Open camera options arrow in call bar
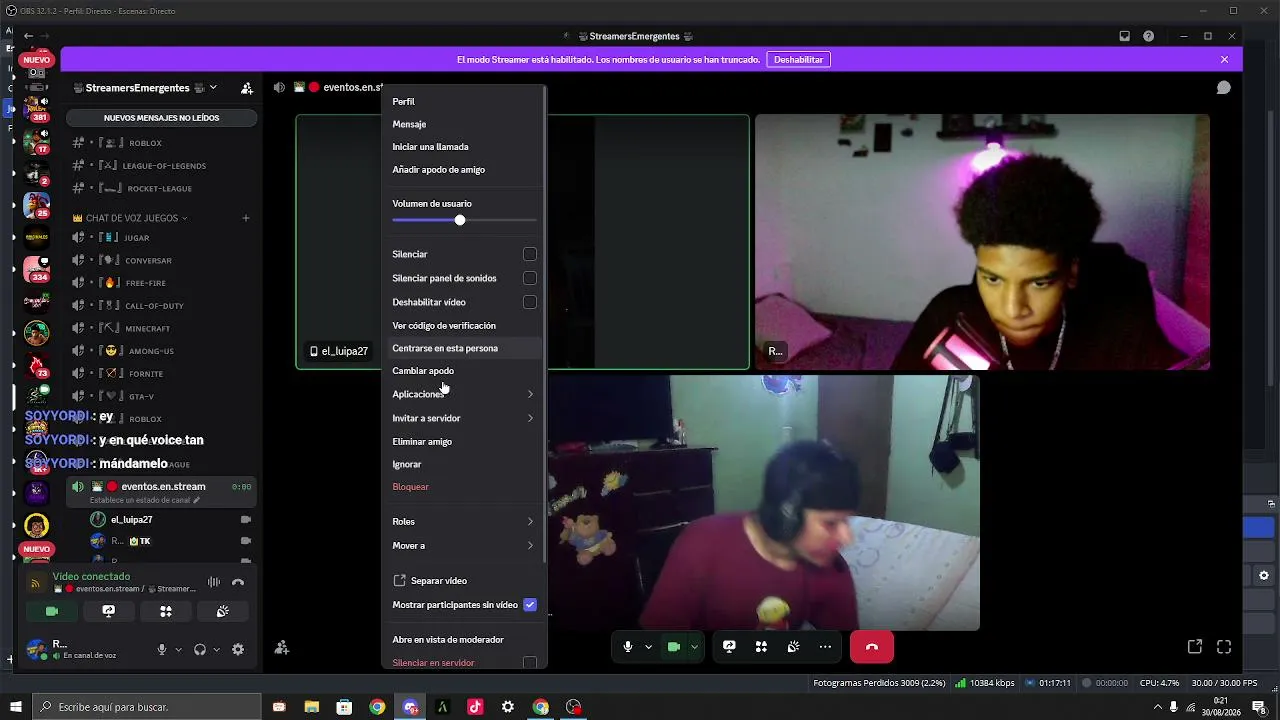1280x720 pixels. coord(694,647)
